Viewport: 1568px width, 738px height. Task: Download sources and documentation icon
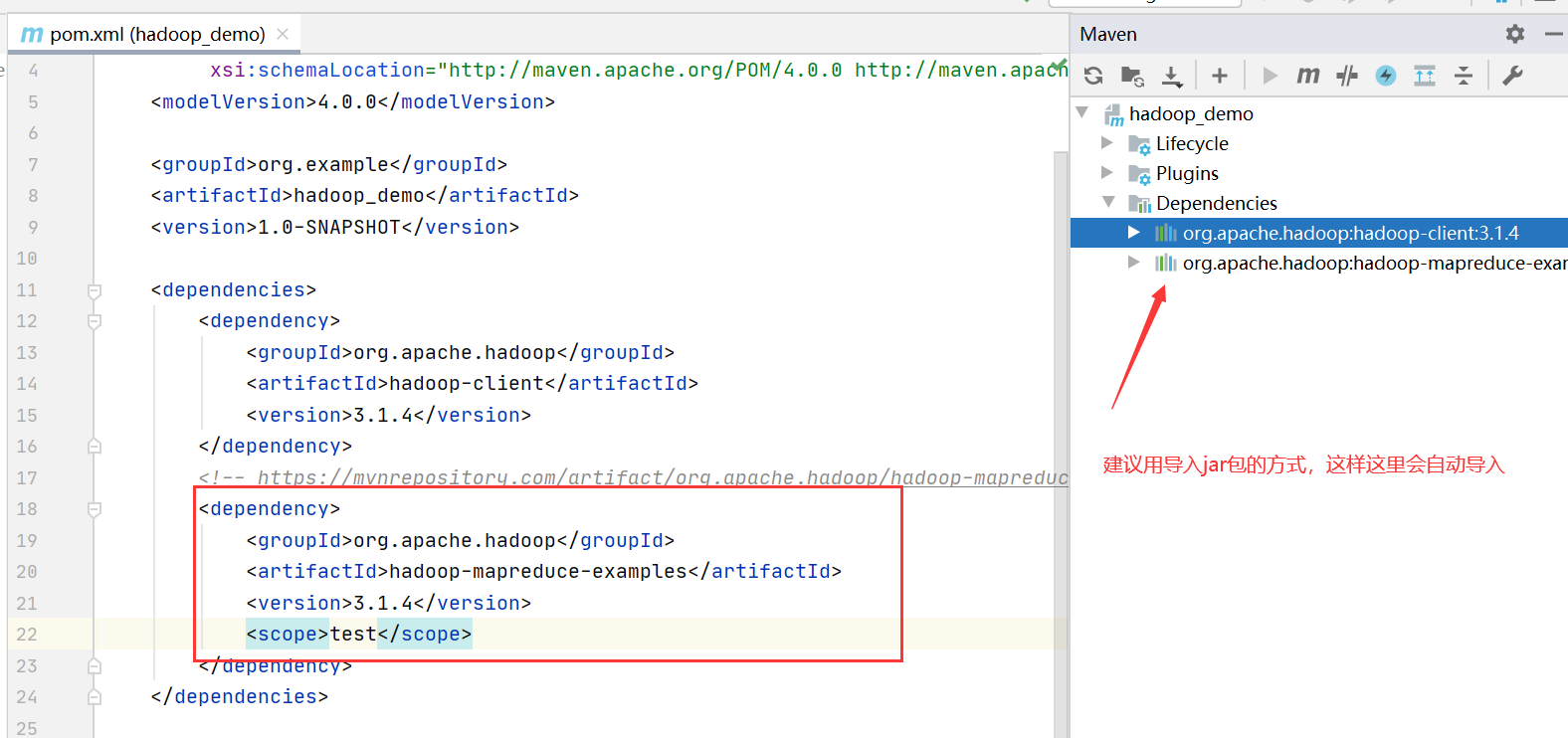click(1172, 76)
